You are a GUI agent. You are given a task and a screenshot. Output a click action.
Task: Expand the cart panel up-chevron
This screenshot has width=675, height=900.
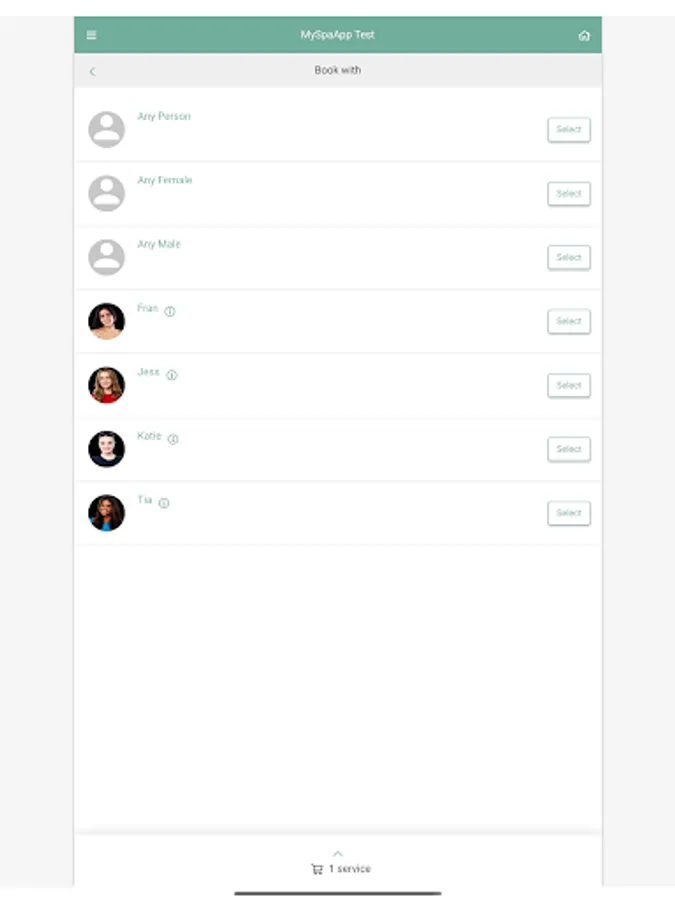click(338, 853)
